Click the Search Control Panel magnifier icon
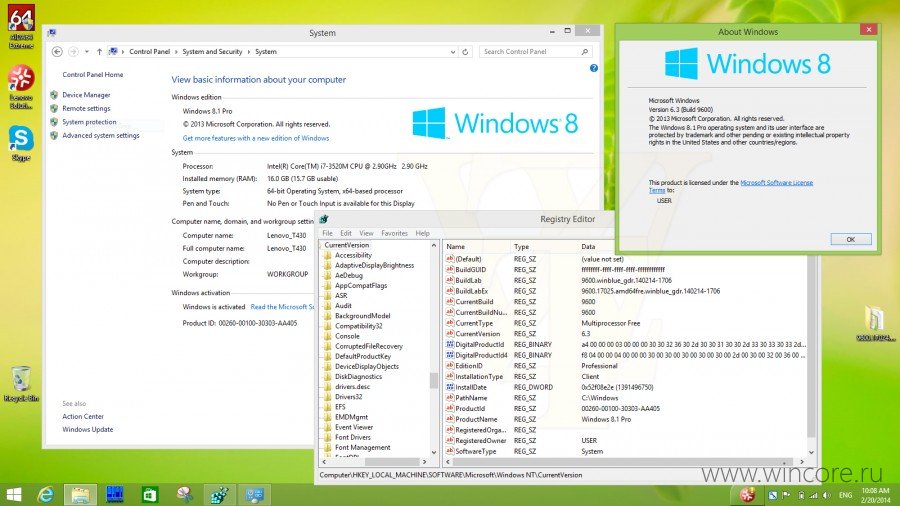Screen dimensions: 900x506 [x=585, y=52]
